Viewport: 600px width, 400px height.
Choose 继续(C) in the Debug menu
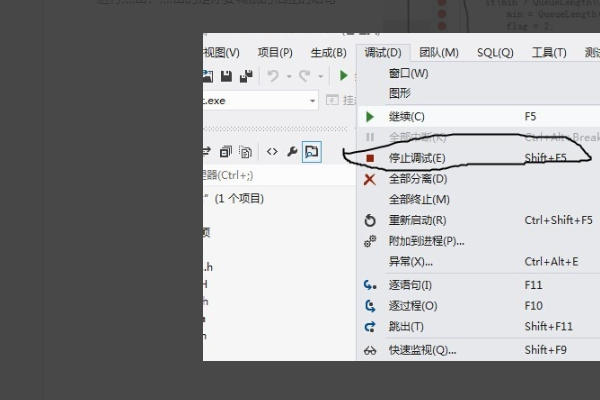click(406, 116)
